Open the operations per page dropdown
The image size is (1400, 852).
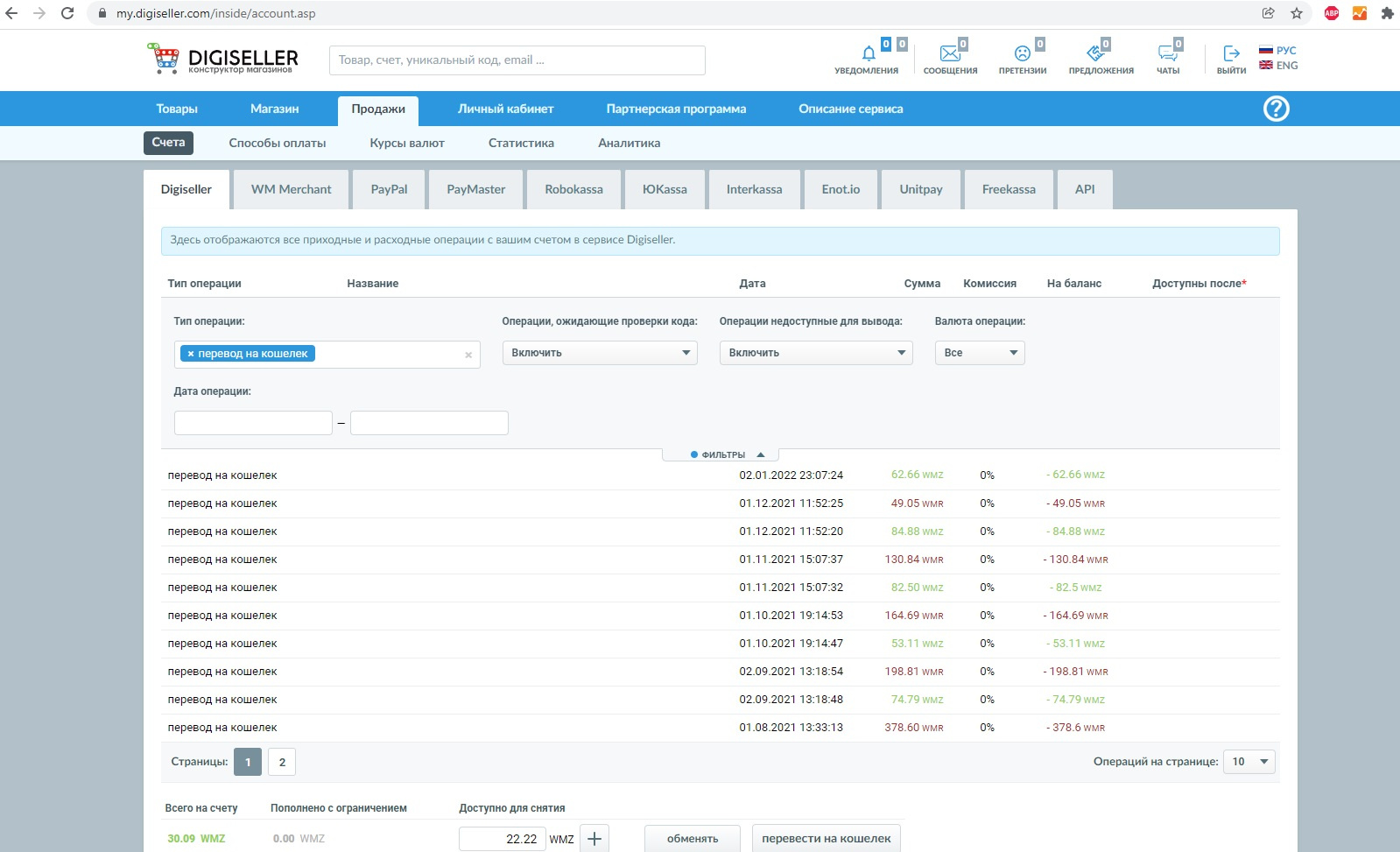[x=1249, y=762]
